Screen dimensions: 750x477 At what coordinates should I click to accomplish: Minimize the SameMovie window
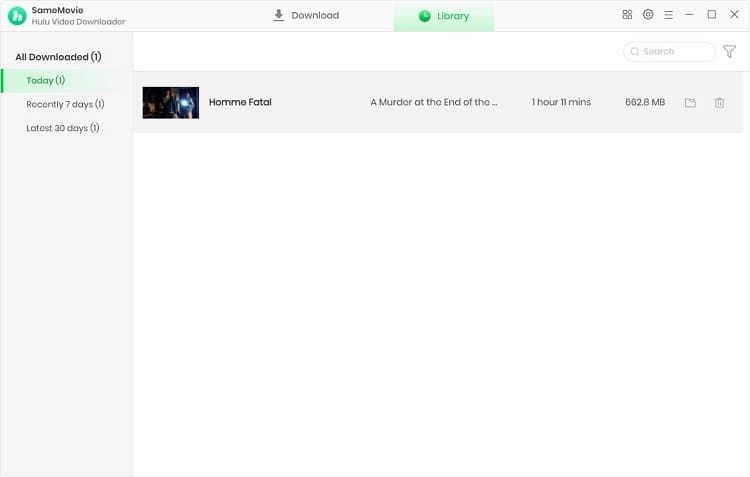[689, 15]
